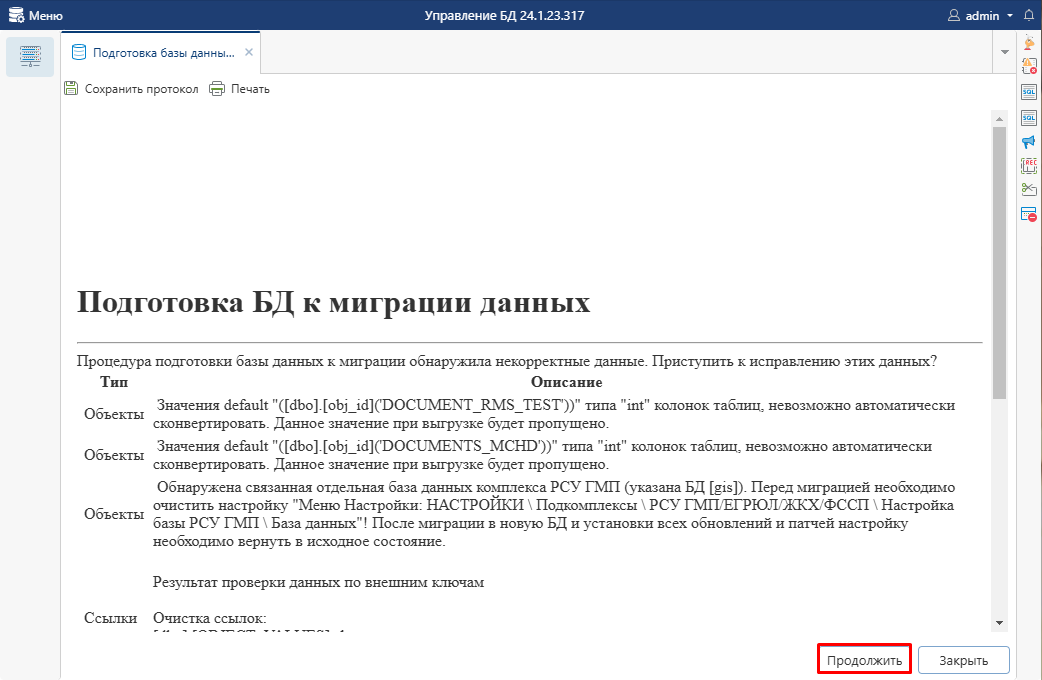The width and height of the screenshot is (1042, 680).
Task: Click the DOCUMENT_RMS_TEST default value description
Action: 554,414
